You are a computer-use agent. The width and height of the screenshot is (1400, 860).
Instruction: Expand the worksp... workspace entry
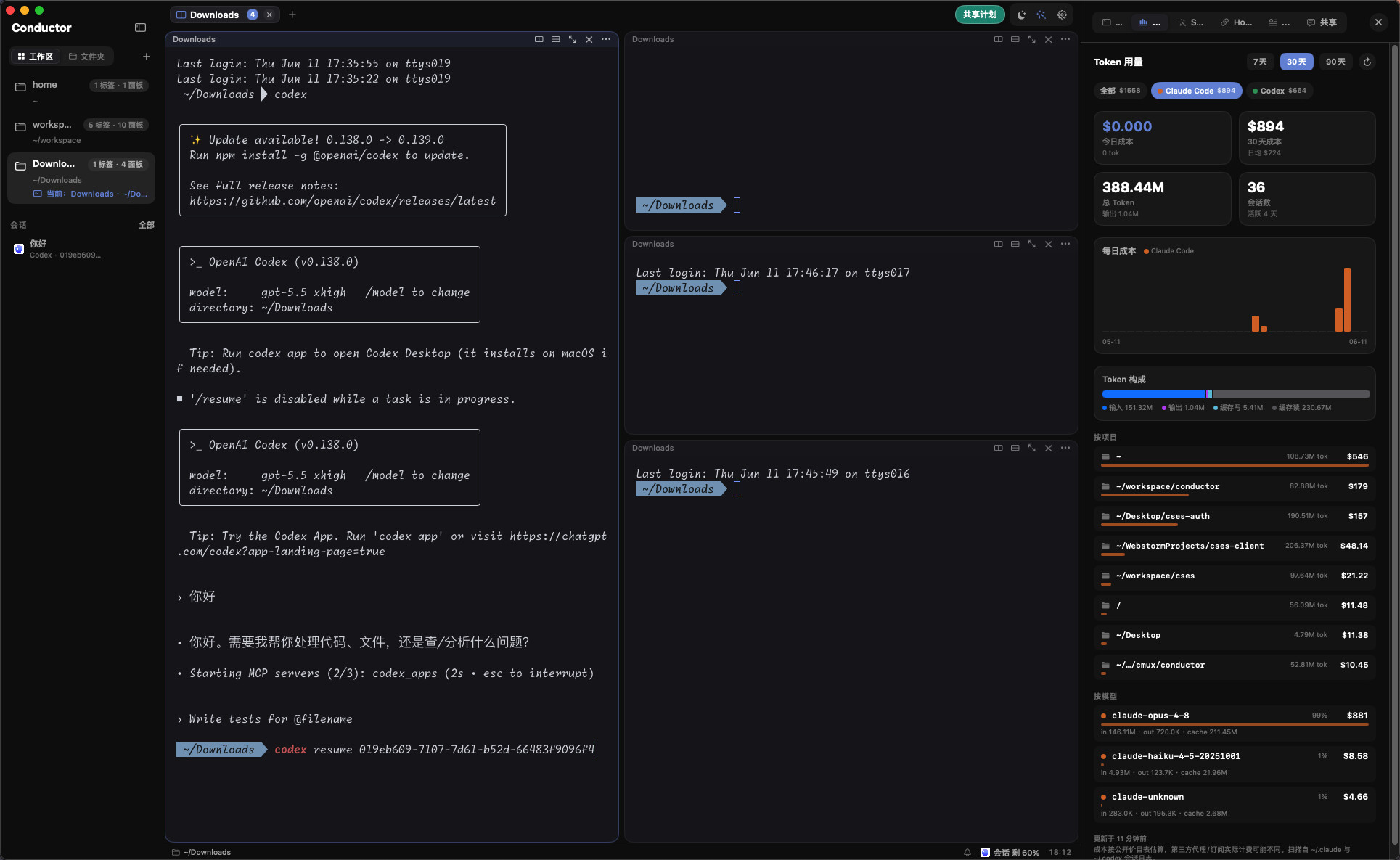pos(81,131)
